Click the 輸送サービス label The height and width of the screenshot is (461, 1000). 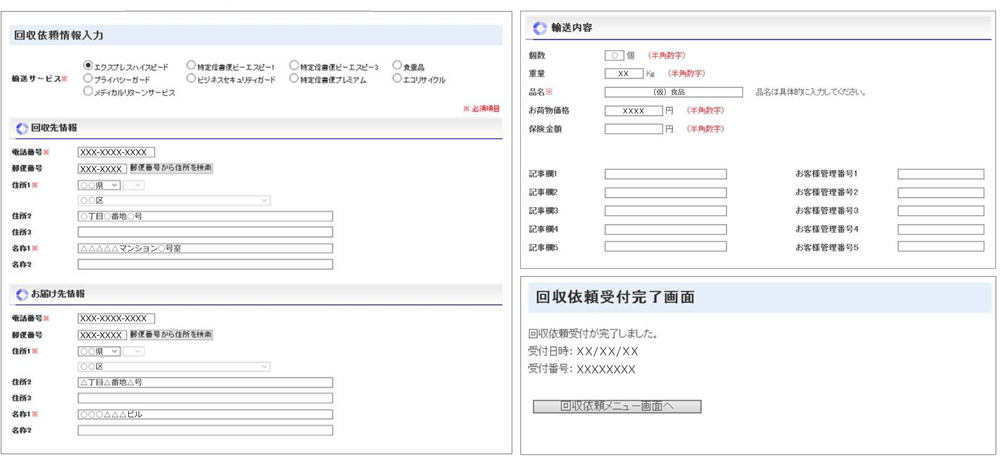click(40, 78)
